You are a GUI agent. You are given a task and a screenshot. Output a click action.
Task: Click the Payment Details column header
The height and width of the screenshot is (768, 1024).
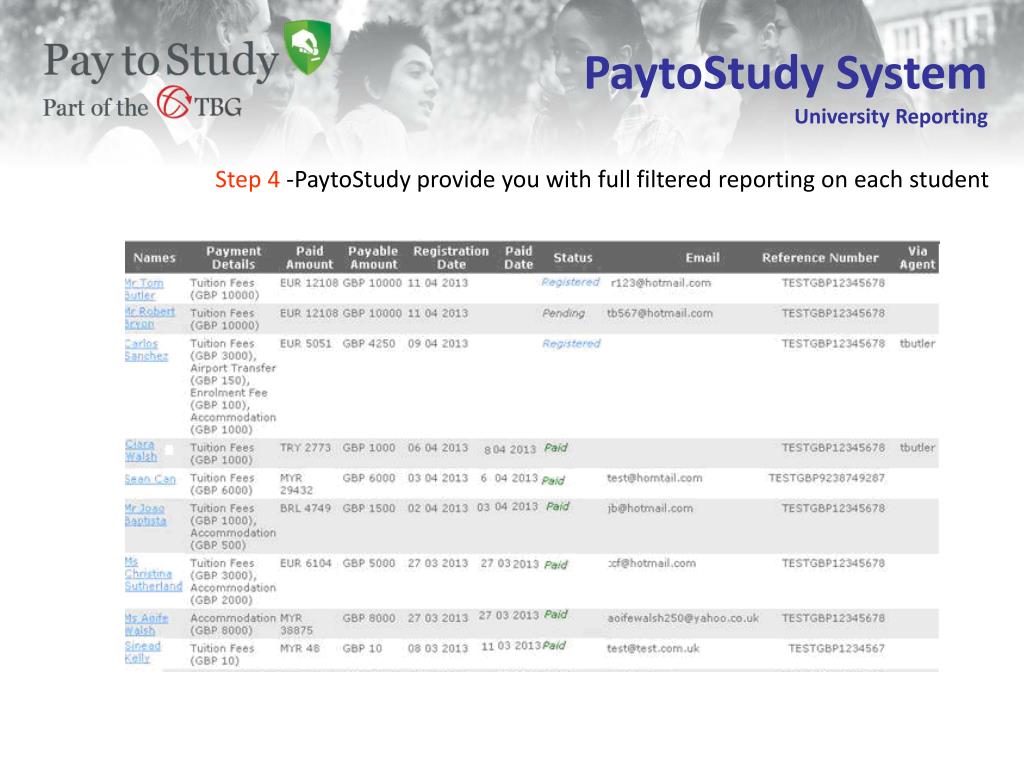click(x=233, y=257)
